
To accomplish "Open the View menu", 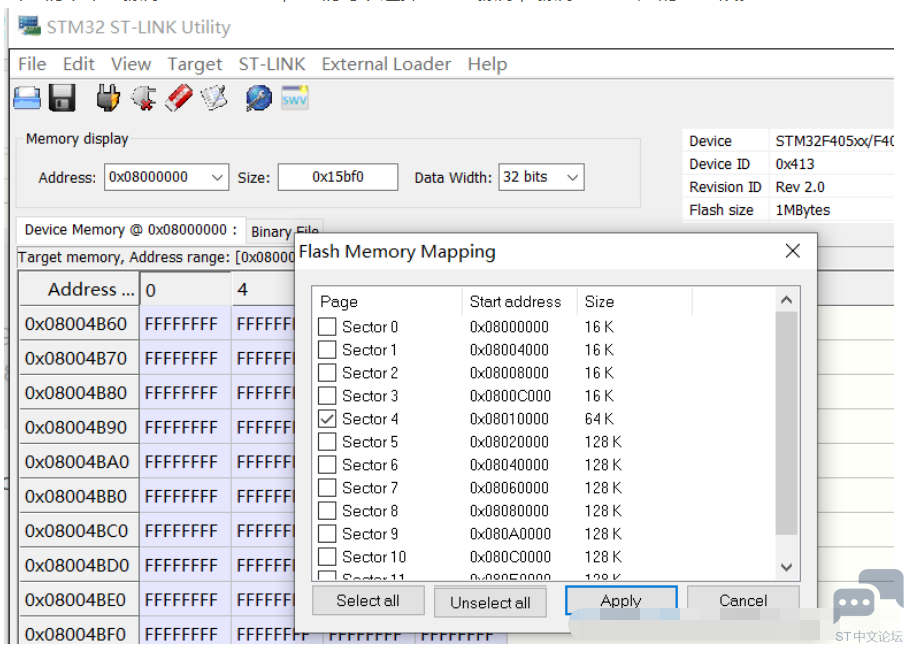I will [131, 64].
